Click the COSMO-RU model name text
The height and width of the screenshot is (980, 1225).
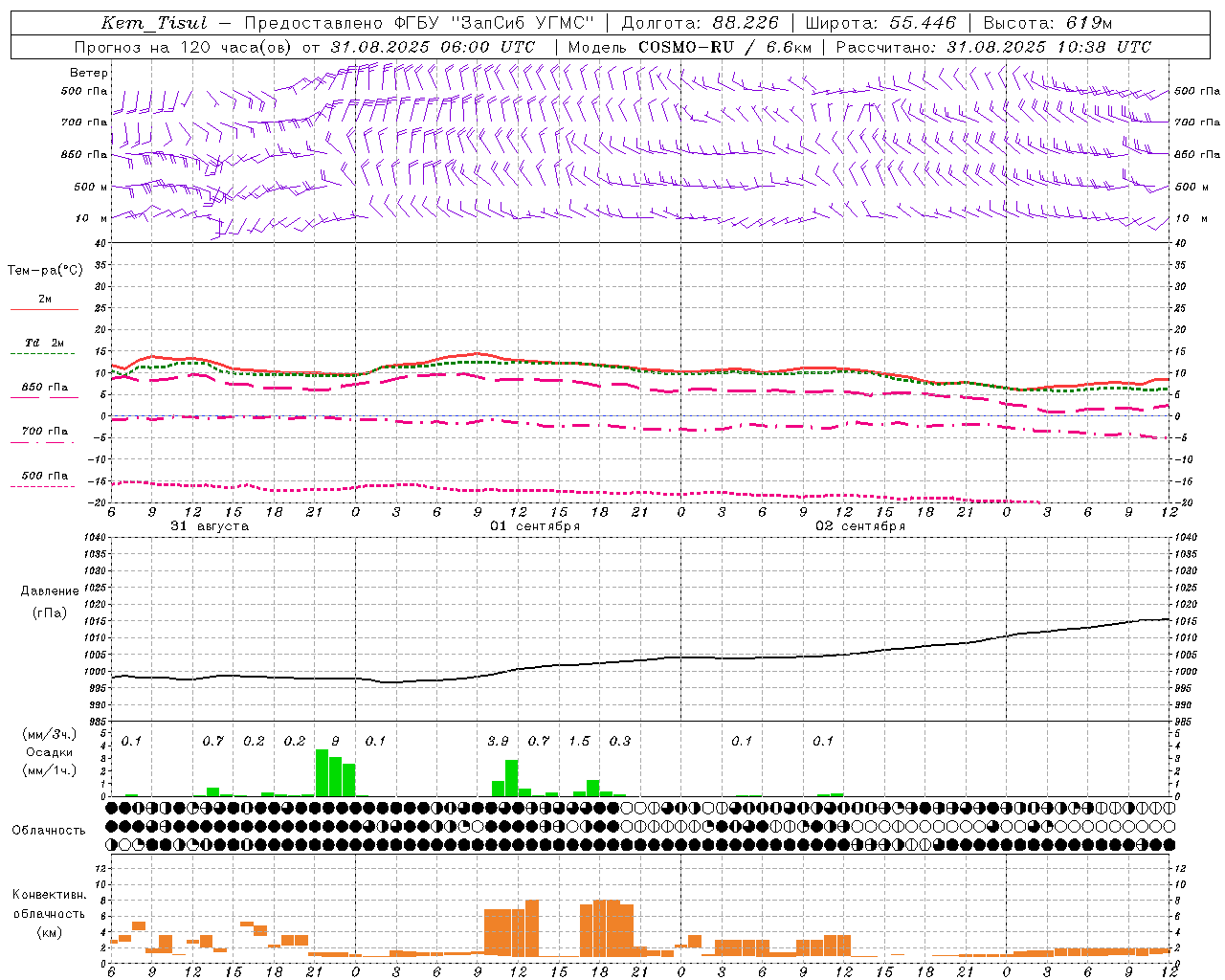coord(684,47)
